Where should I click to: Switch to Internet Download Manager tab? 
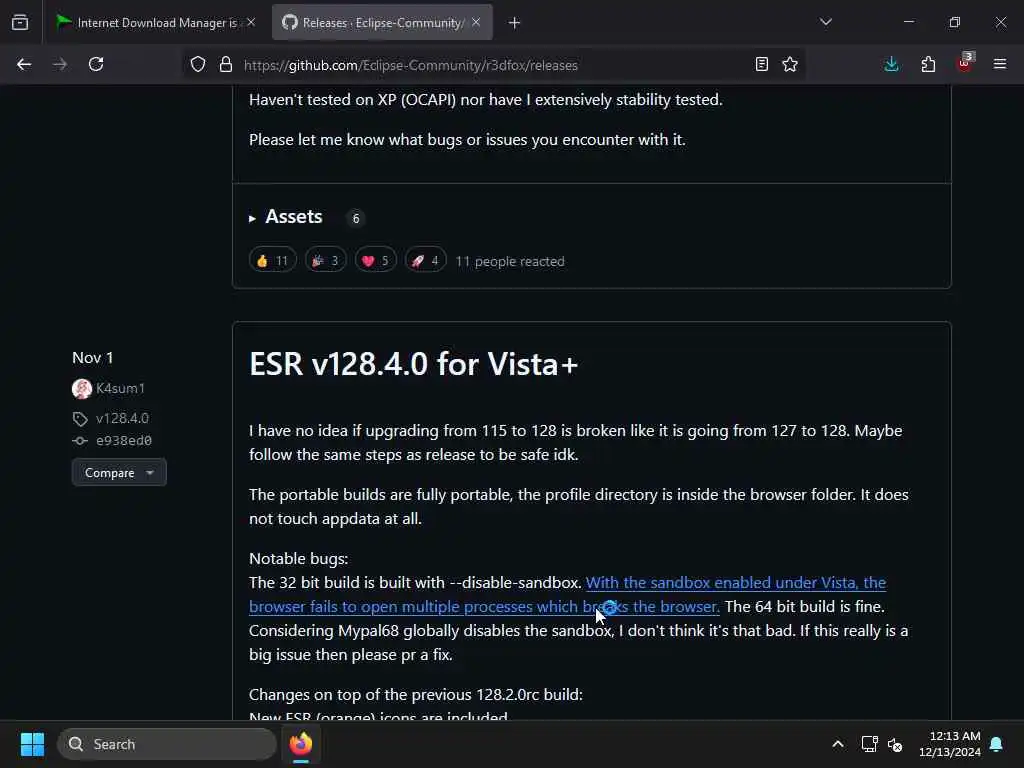(155, 23)
